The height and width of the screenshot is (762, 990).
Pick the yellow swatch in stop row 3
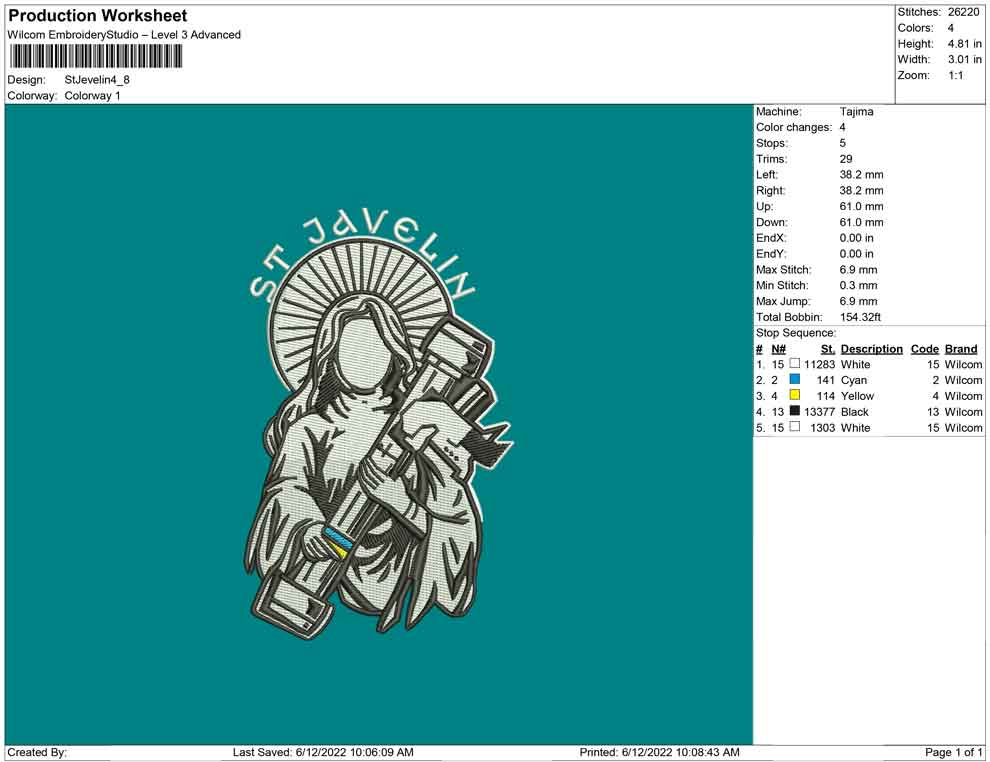click(x=795, y=396)
